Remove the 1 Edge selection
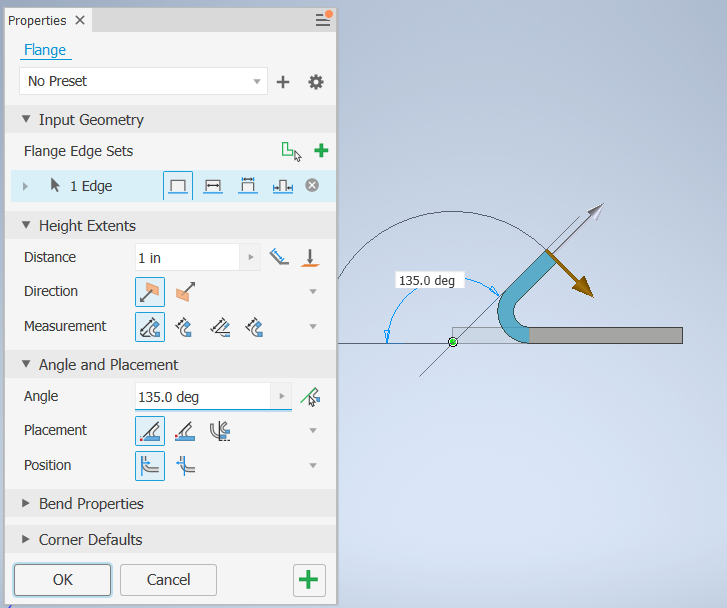The image size is (727, 608). coord(312,186)
